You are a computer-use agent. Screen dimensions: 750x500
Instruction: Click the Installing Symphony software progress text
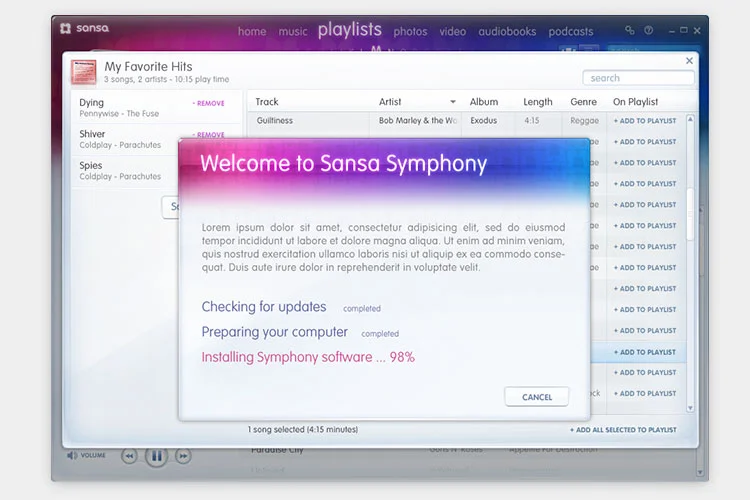308,357
